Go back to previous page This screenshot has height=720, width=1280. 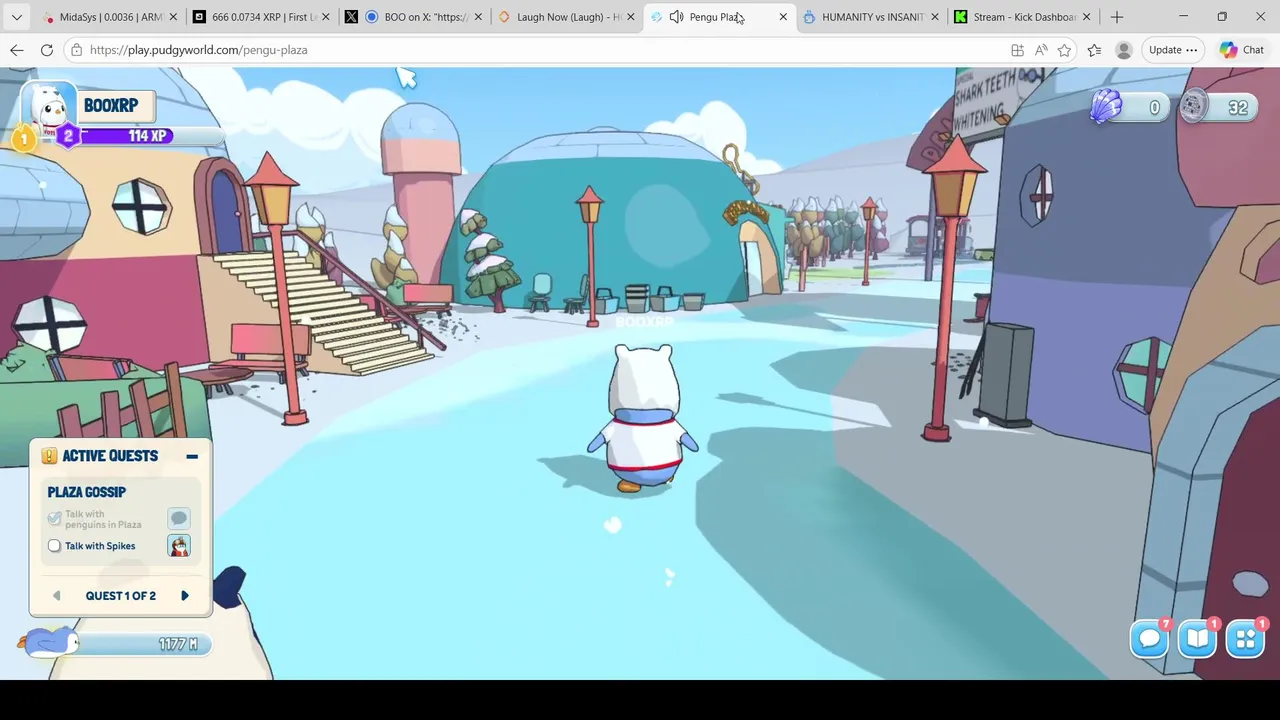pos(17,50)
